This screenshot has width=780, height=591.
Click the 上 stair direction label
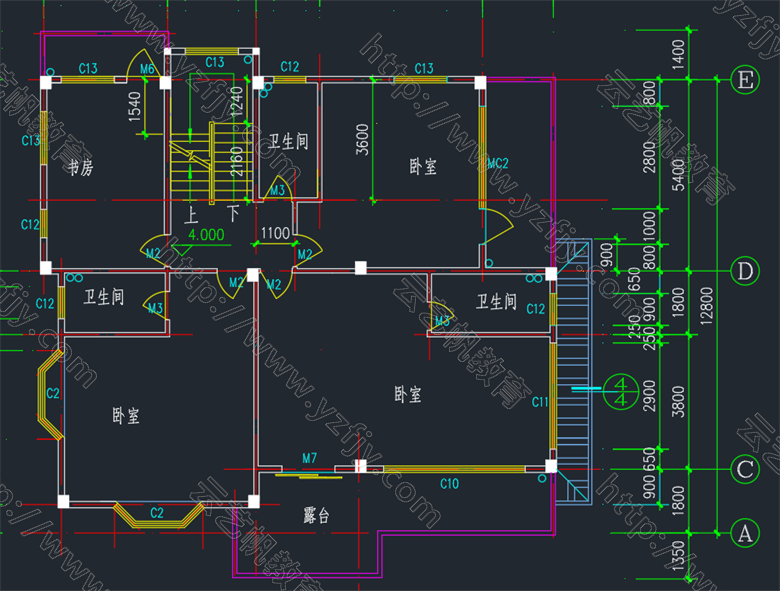click(192, 215)
